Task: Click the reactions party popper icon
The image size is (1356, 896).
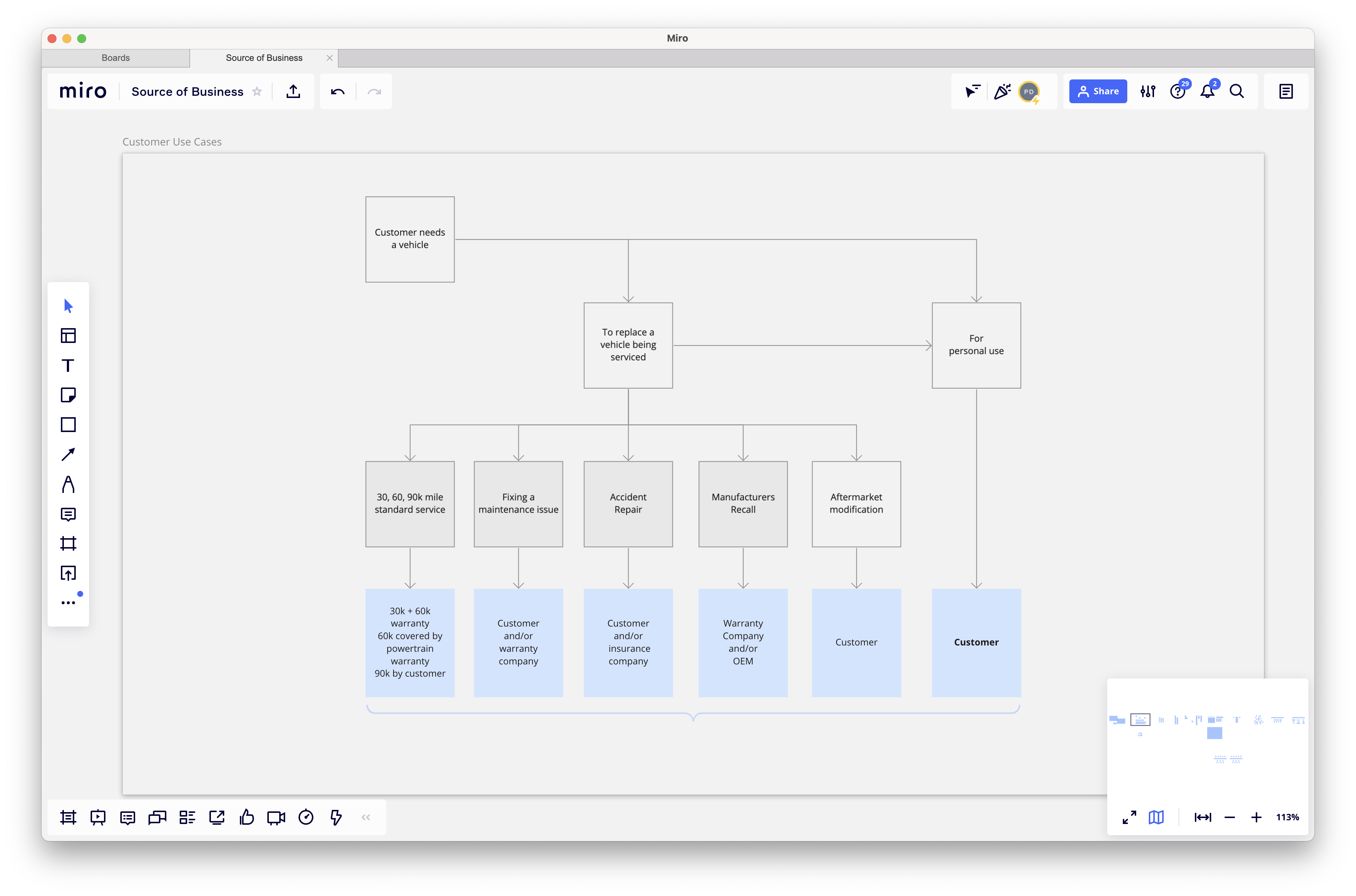Action: (x=1001, y=91)
